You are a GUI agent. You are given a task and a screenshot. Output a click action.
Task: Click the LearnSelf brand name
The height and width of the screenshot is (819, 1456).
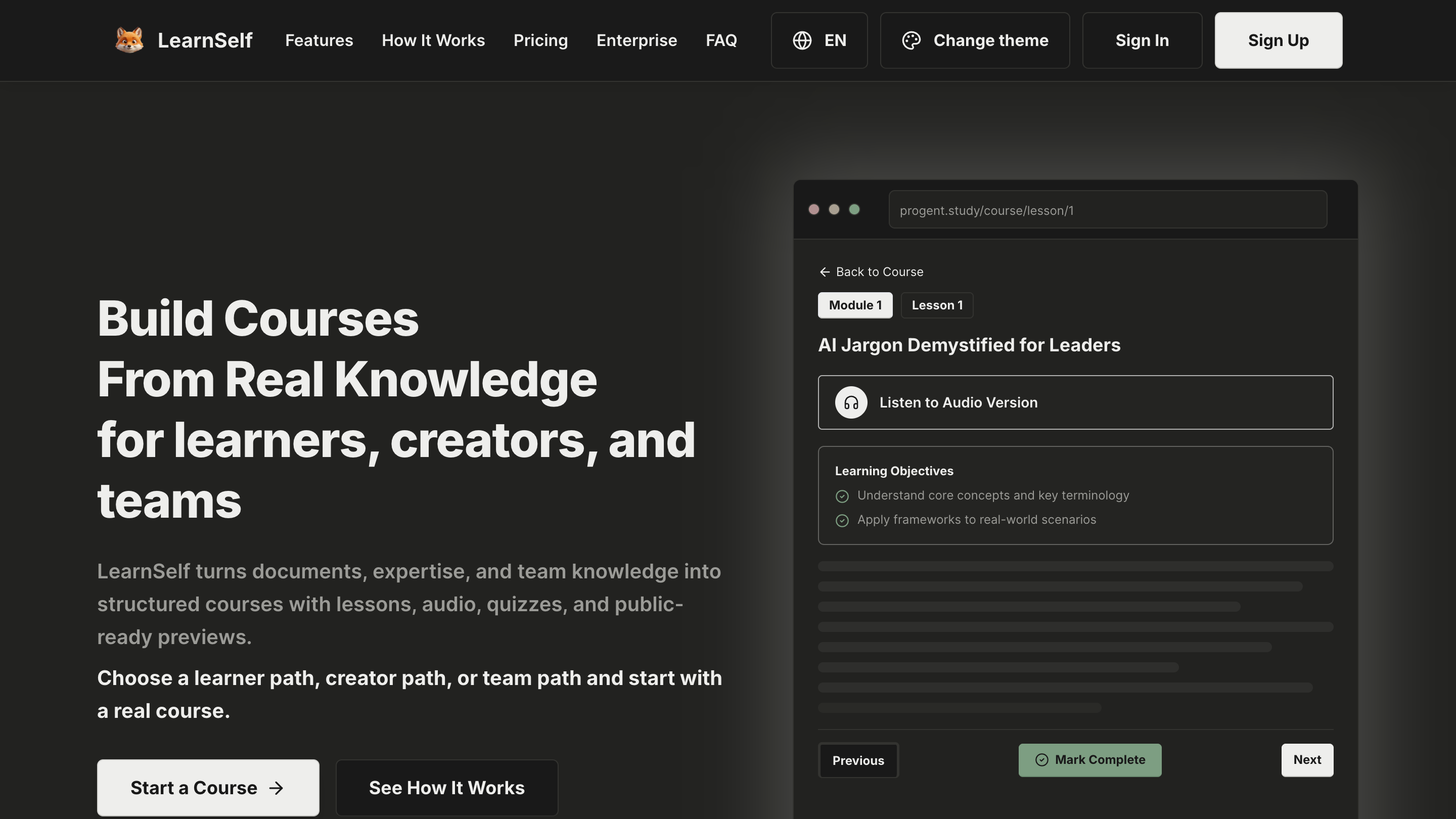[x=205, y=40]
